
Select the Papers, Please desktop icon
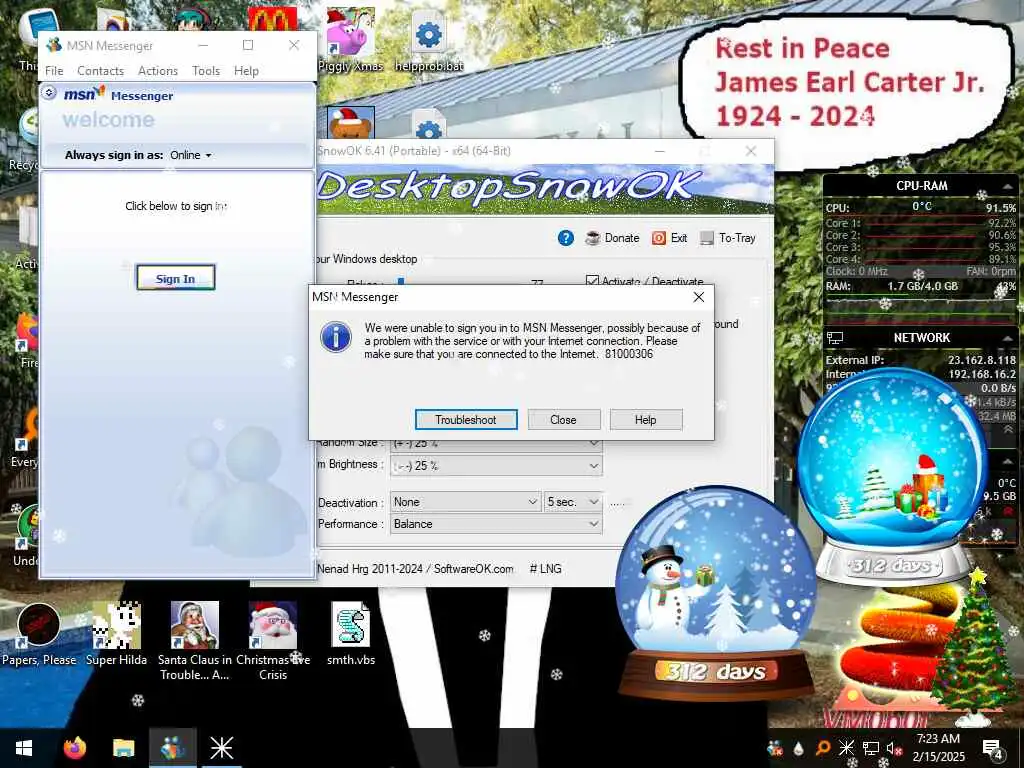pos(39,635)
